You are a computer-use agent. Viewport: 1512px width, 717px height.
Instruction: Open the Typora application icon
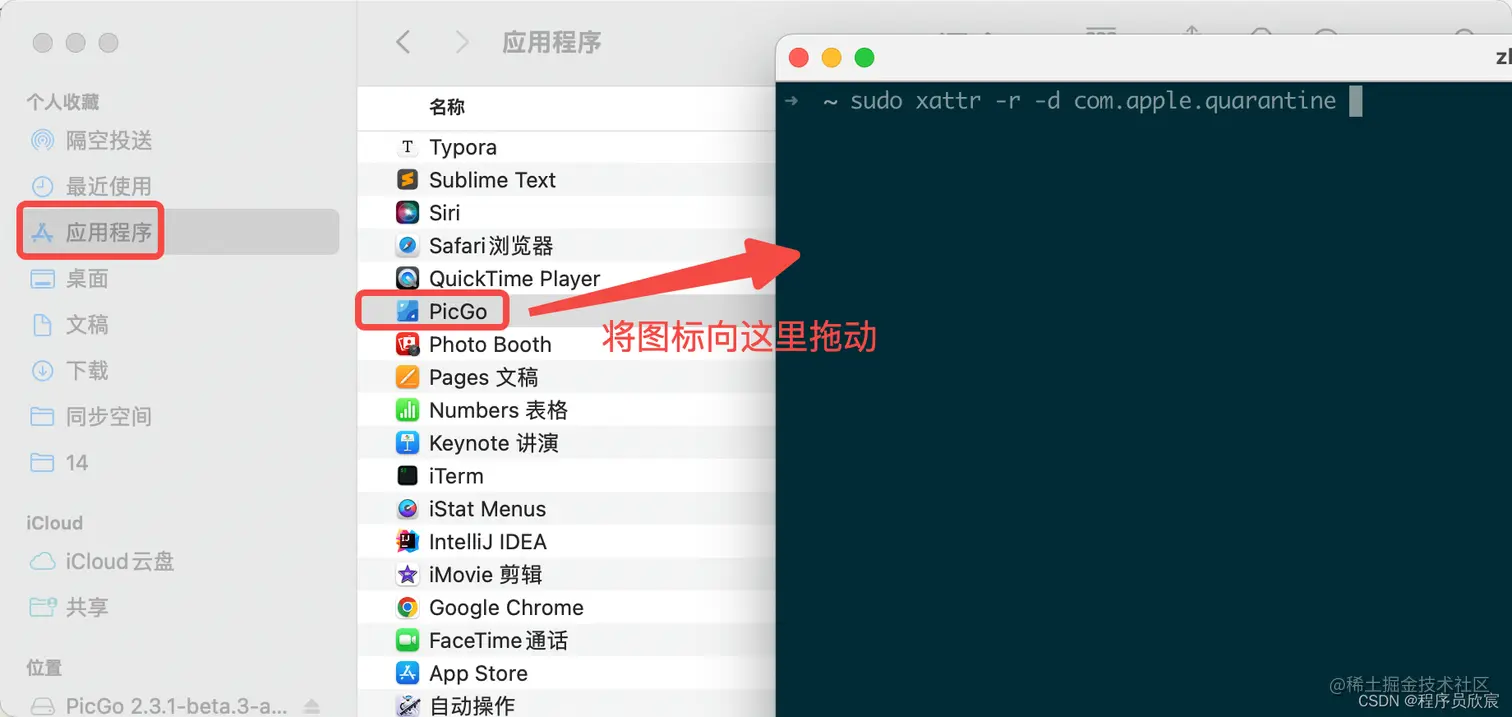(407, 146)
